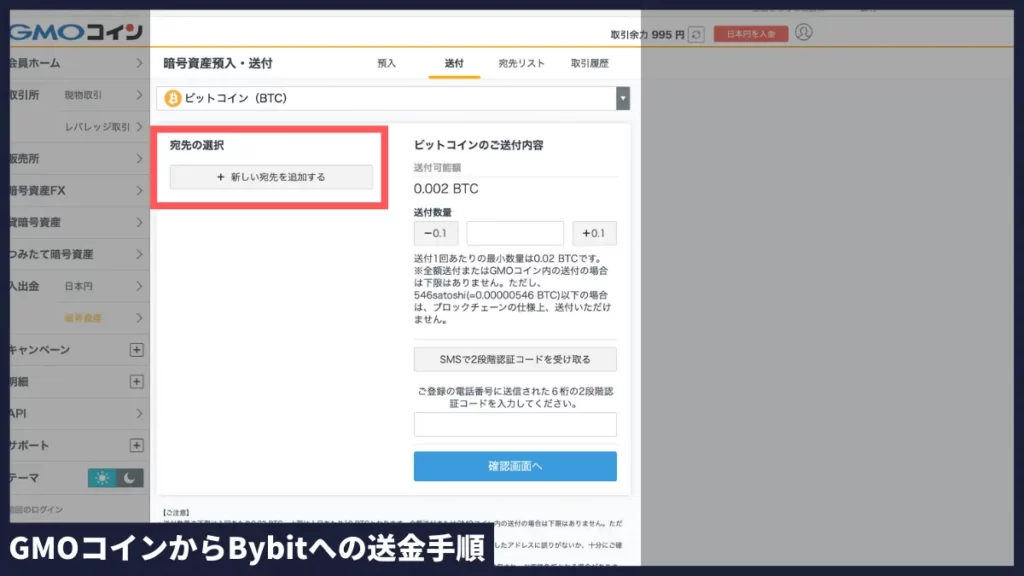Click 新しい宛先を追加する button
The image size is (1024, 576).
tap(271, 177)
